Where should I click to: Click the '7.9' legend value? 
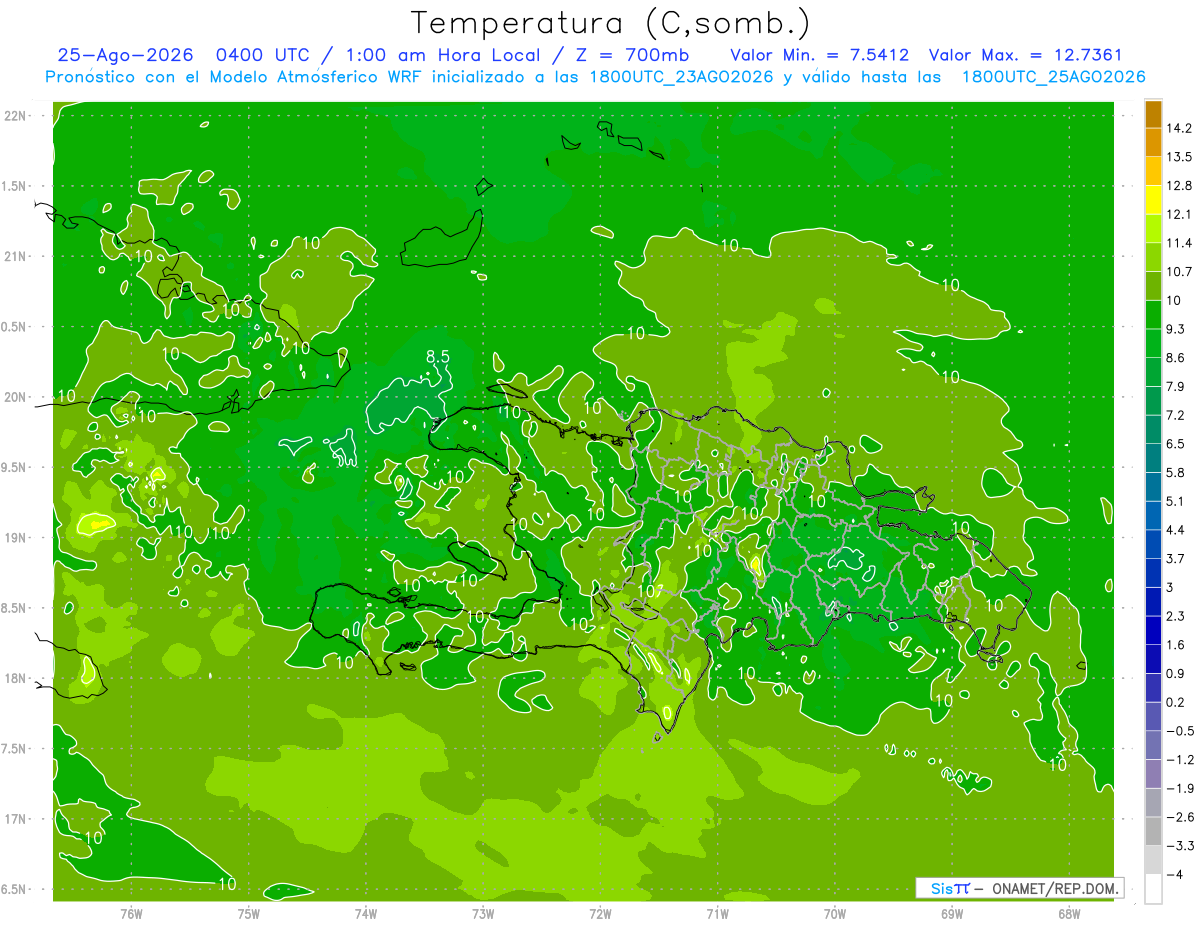(x=1175, y=386)
